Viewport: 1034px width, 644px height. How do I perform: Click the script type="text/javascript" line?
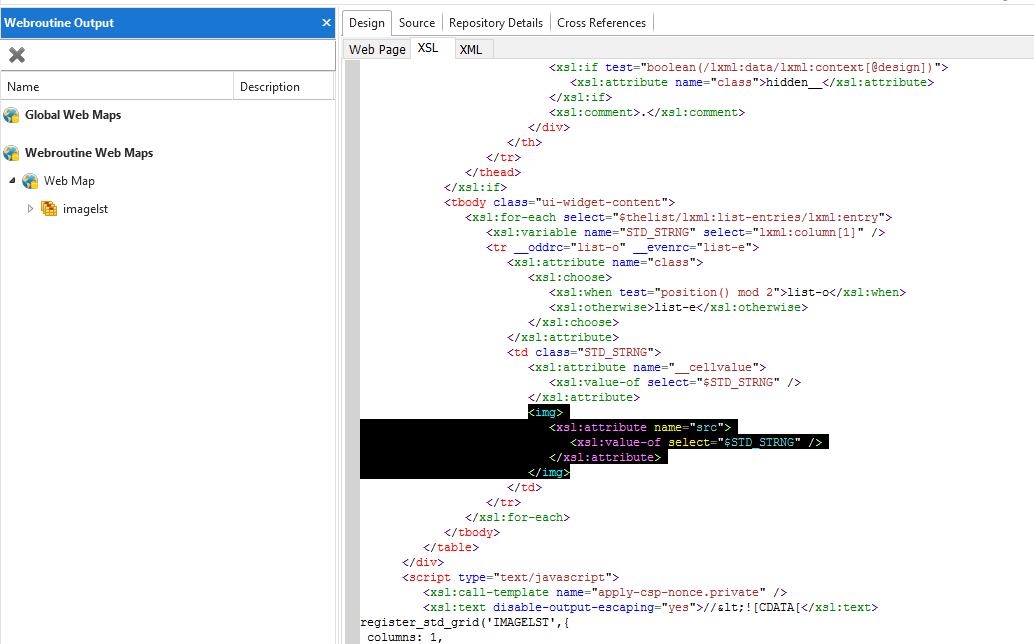tap(510, 577)
